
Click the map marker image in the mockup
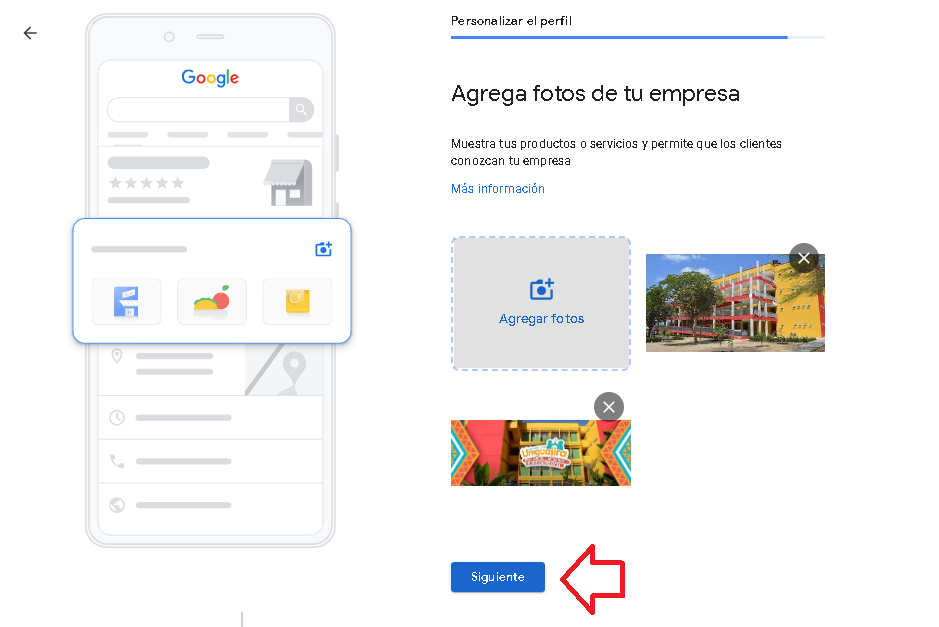[284, 369]
